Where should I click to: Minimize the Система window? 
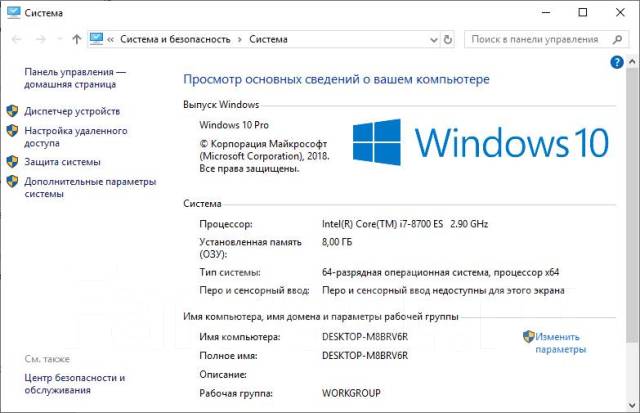click(546, 12)
